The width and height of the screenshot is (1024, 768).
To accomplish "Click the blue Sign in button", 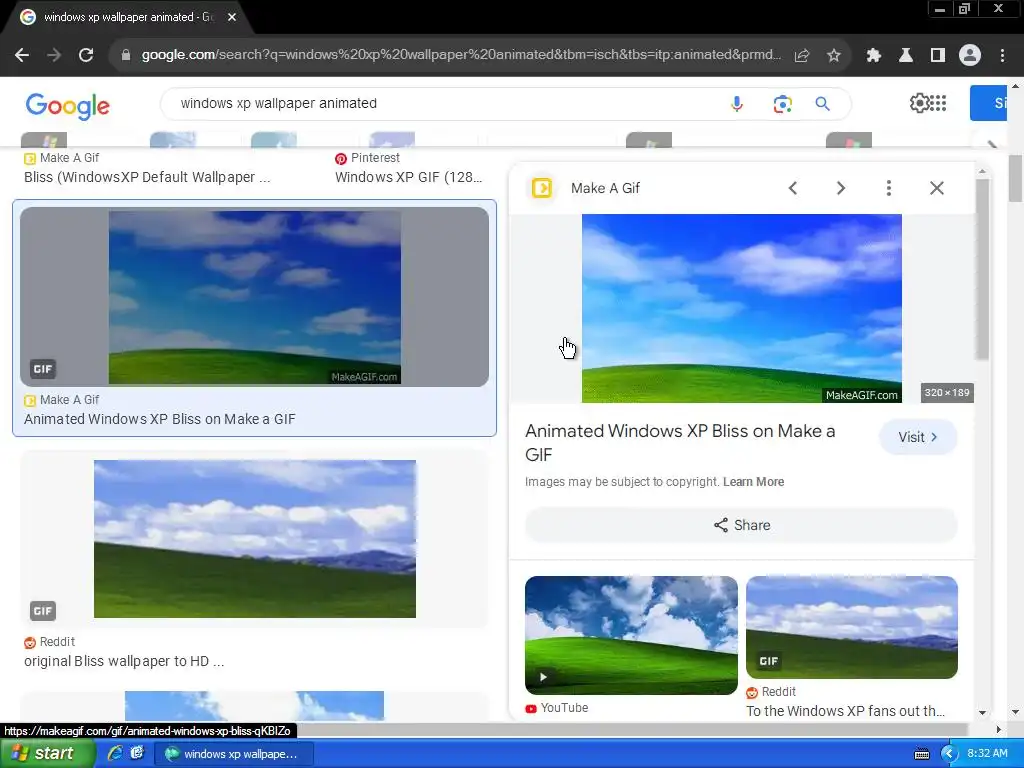I will point(989,103).
